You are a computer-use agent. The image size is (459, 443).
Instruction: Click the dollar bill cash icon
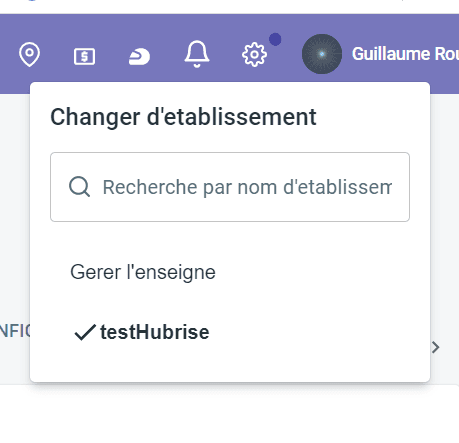[x=84, y=56]
